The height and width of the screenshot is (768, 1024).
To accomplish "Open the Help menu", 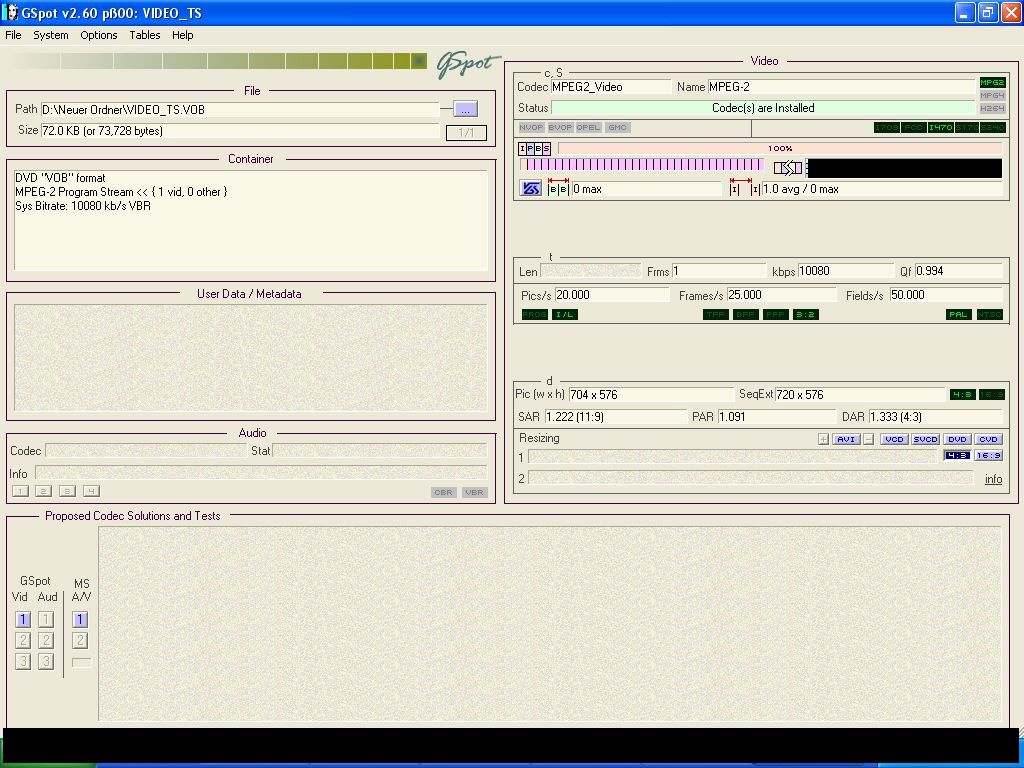I will point(182,35).
